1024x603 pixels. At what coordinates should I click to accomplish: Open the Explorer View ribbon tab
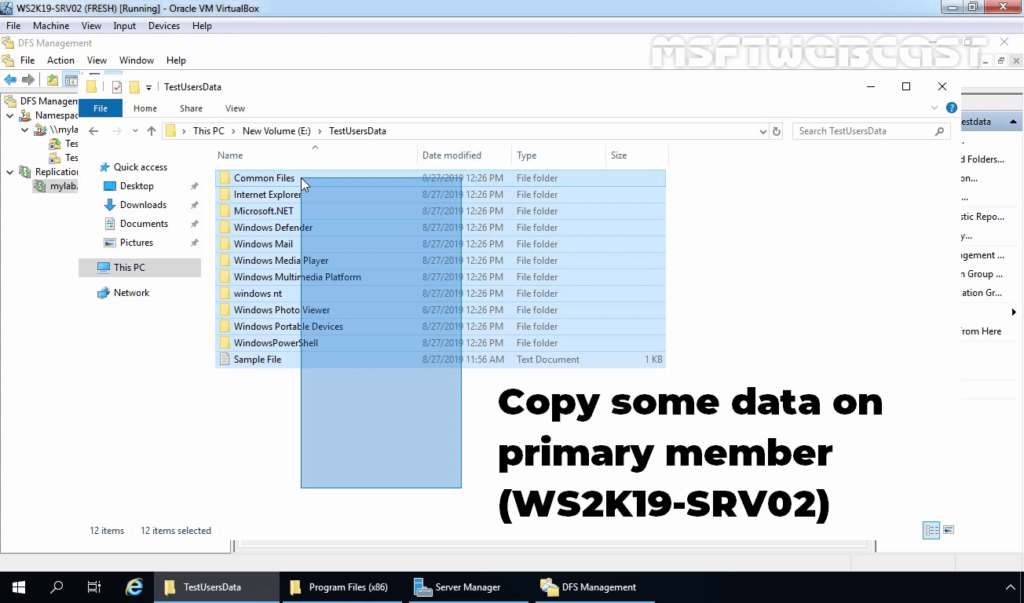pyautogui.click(x=234, y=108)
